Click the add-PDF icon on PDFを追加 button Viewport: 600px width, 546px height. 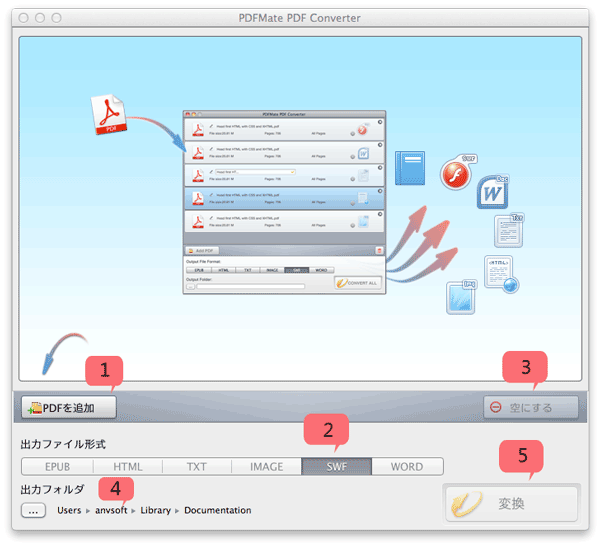(x=35, y=408)
